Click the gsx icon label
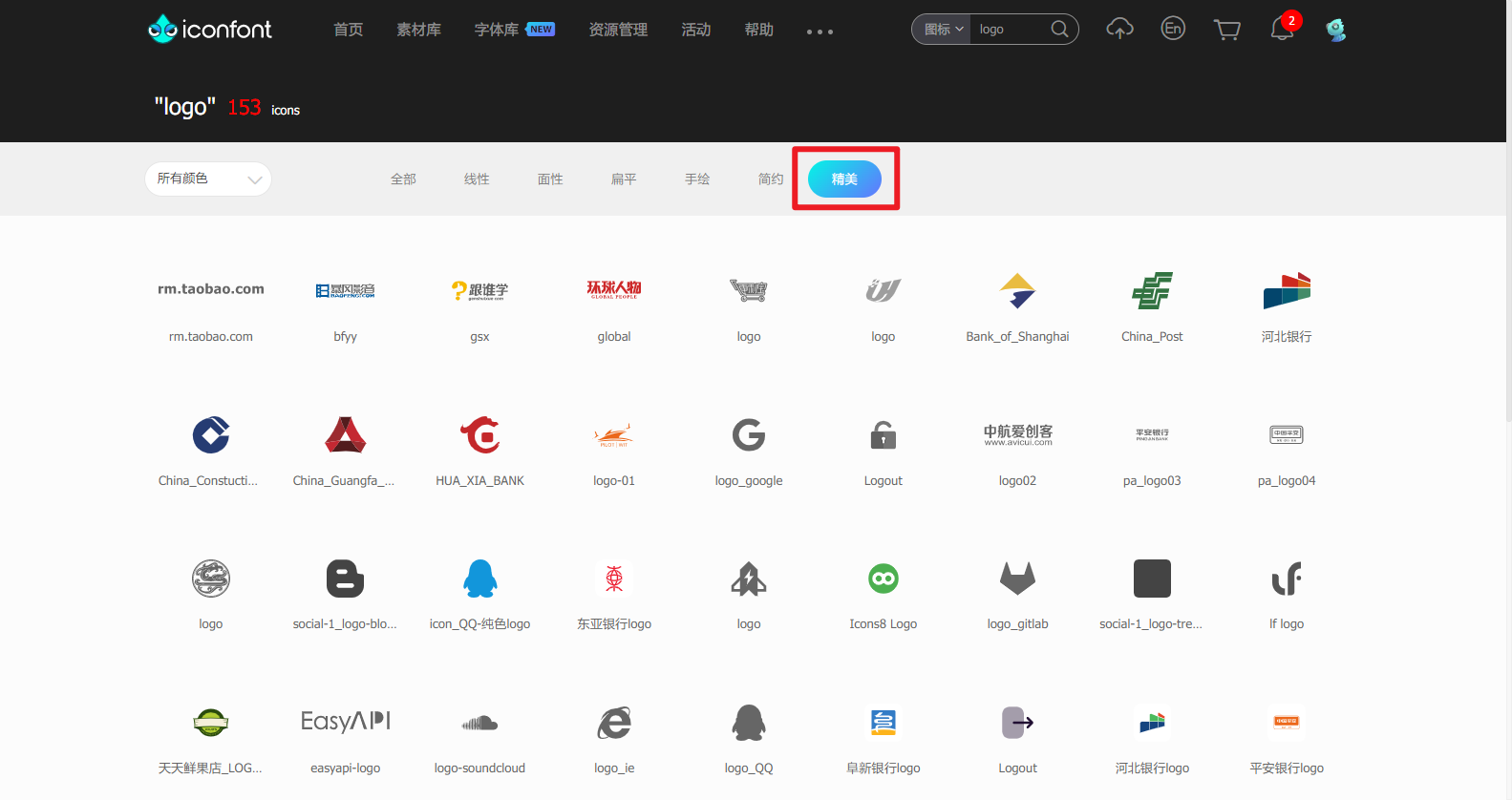Viewport: 1512px width, 800px height. click(x=479, y=337)
